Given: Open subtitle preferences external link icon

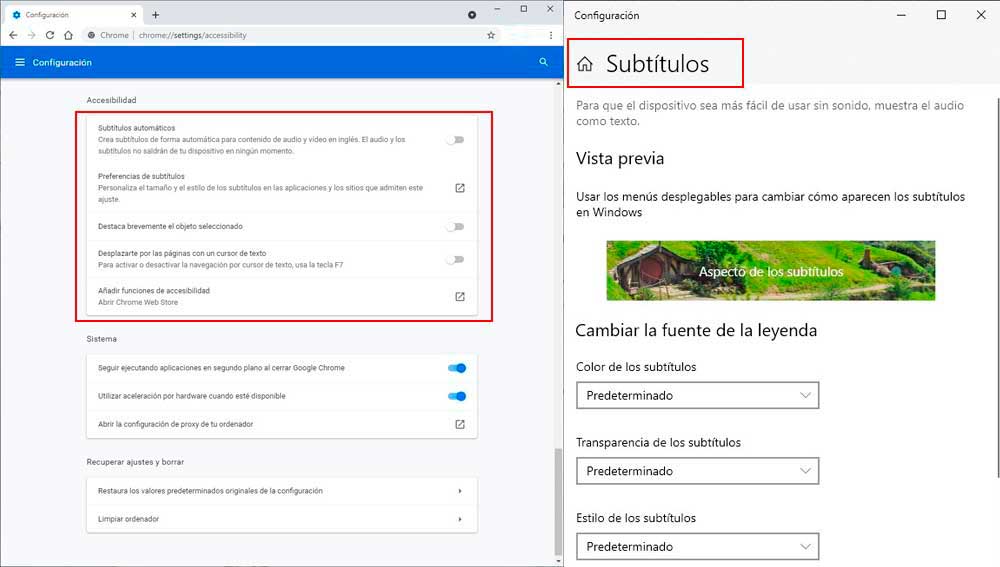Looking at the screenshot, I should click(460, 188).
